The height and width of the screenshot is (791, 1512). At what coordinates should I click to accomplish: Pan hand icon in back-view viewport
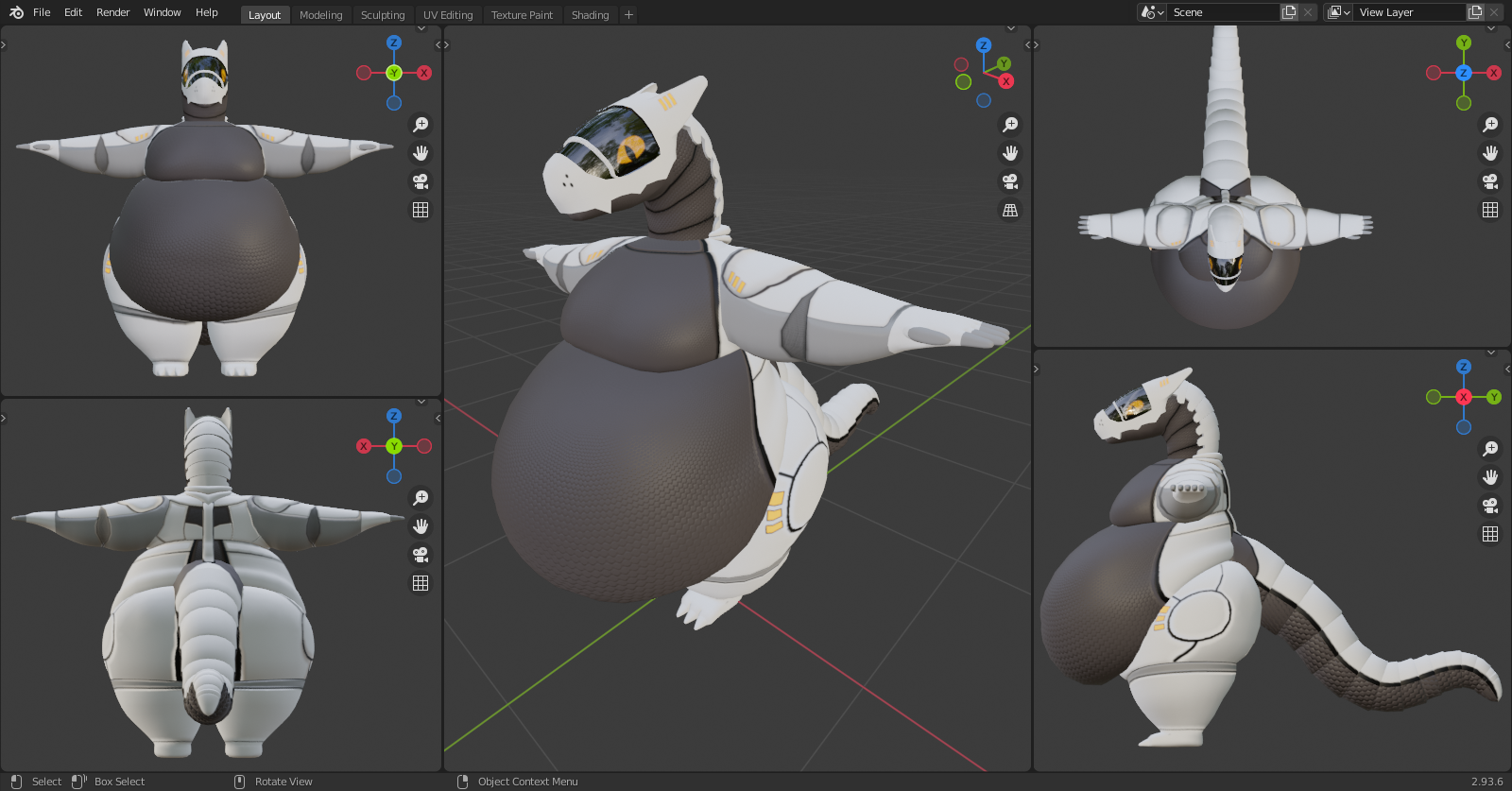pyautogui.click(x=421, y=526)
